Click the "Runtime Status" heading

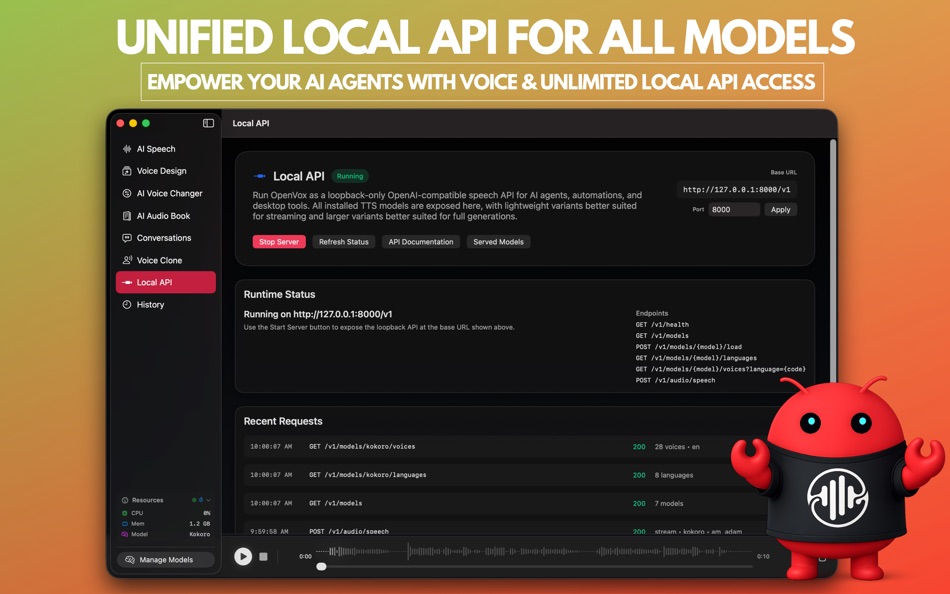click(x=279, y=295)
